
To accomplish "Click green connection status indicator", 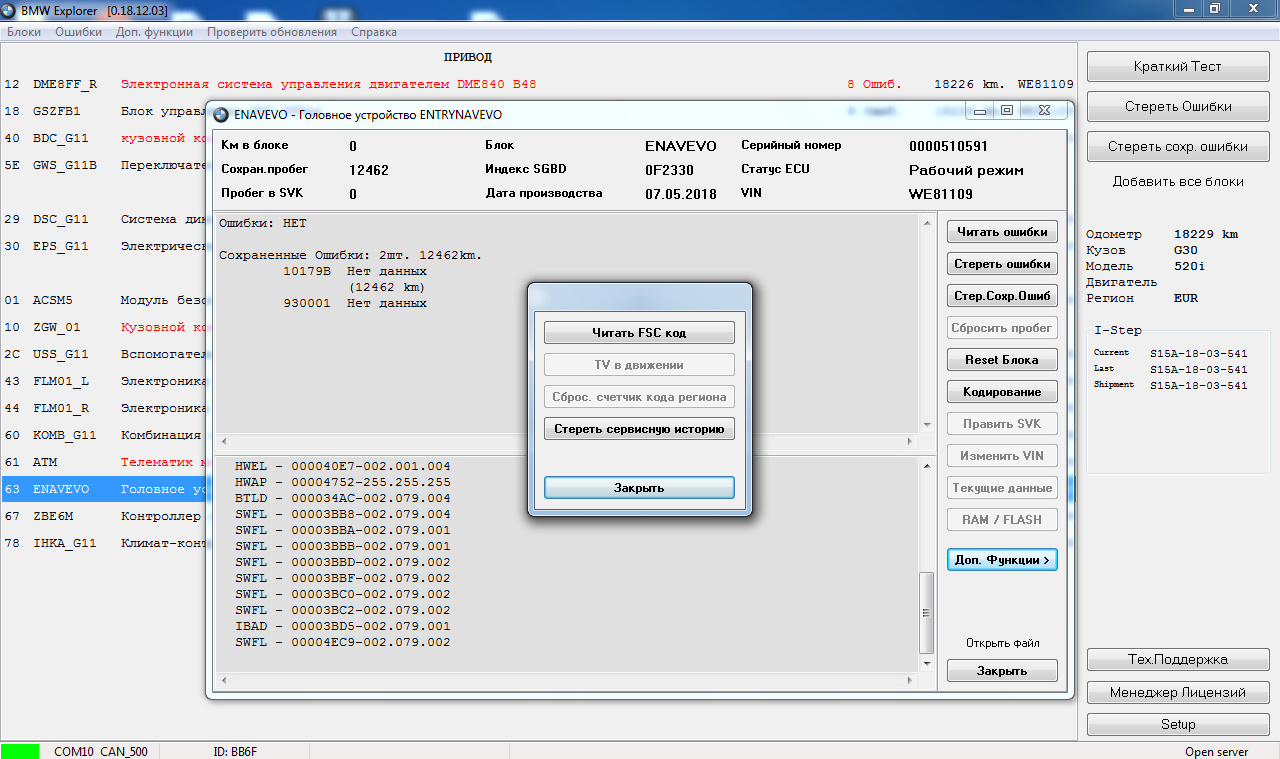I will (x=20, y=751).
